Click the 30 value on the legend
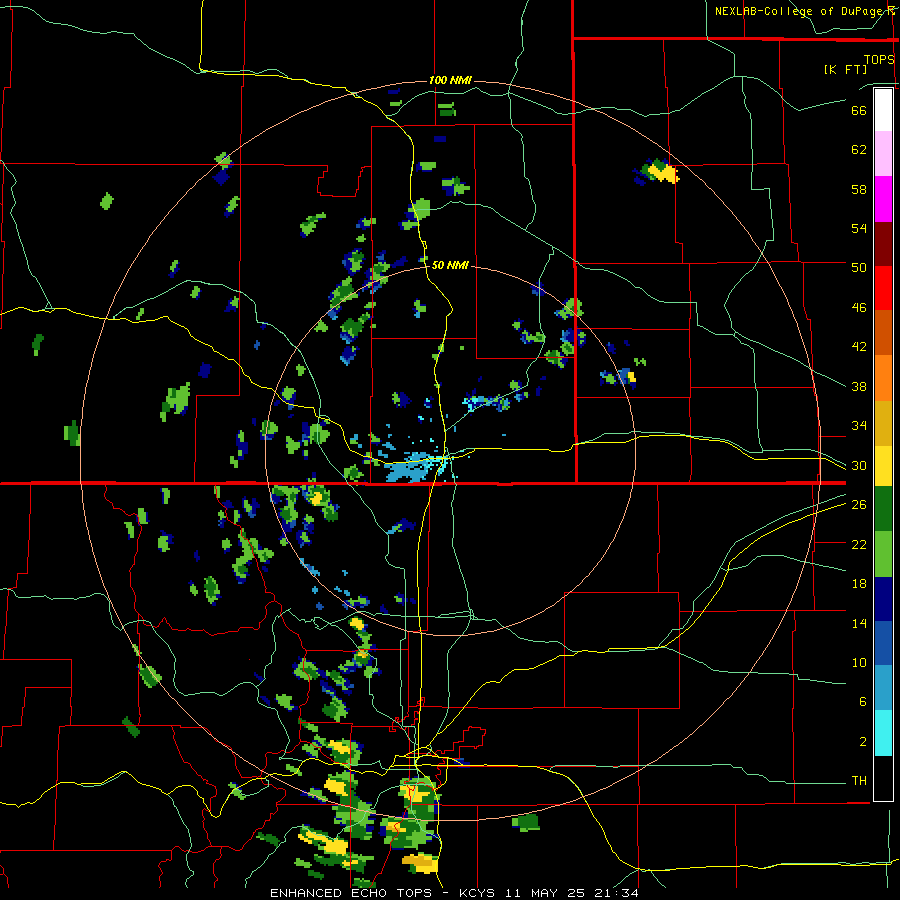 859,465
